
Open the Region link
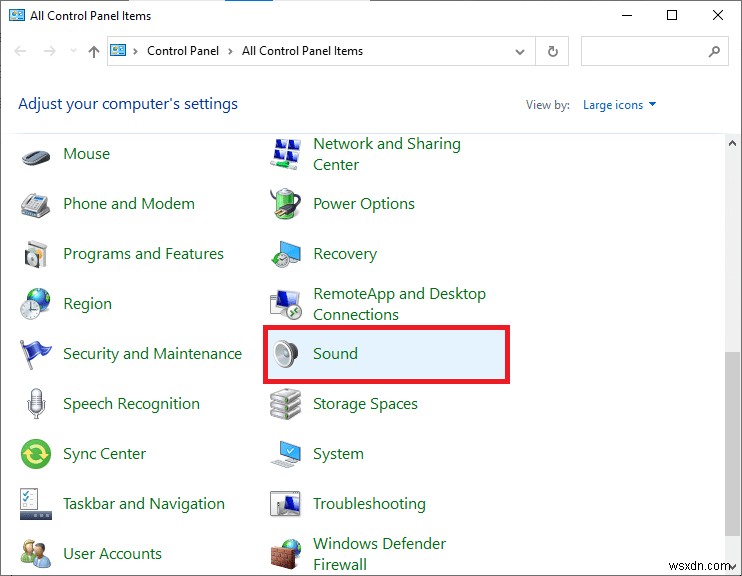(88, 304)
